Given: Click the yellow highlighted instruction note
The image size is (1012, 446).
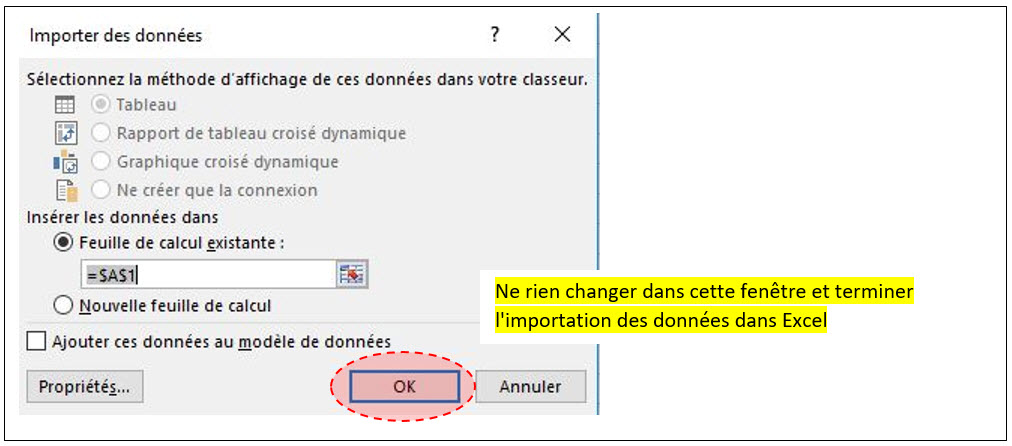Looking at the screenshot, I should 705,308.
